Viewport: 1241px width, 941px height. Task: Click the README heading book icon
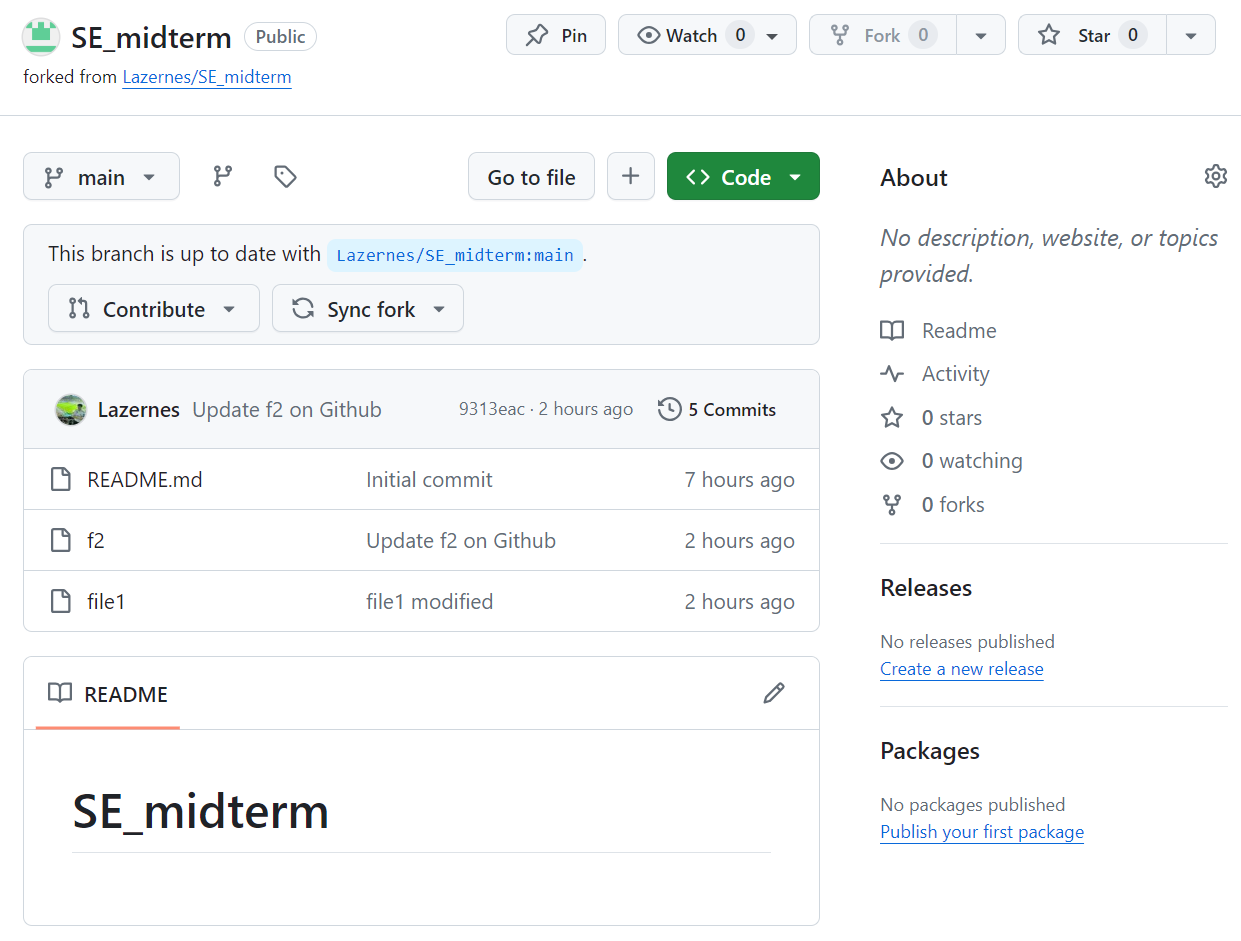point(60,693)
